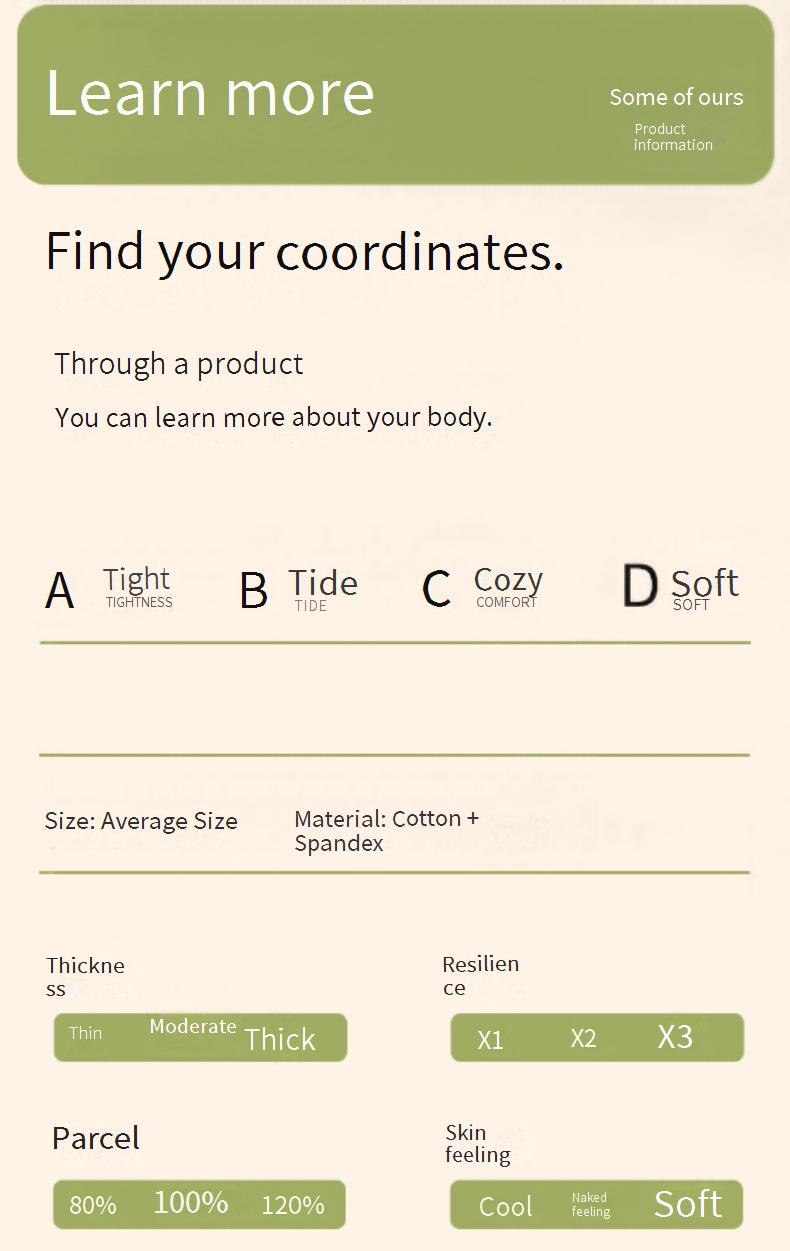Choose the 80% parcel option
790x1251 pixels.
(93, 1206)
